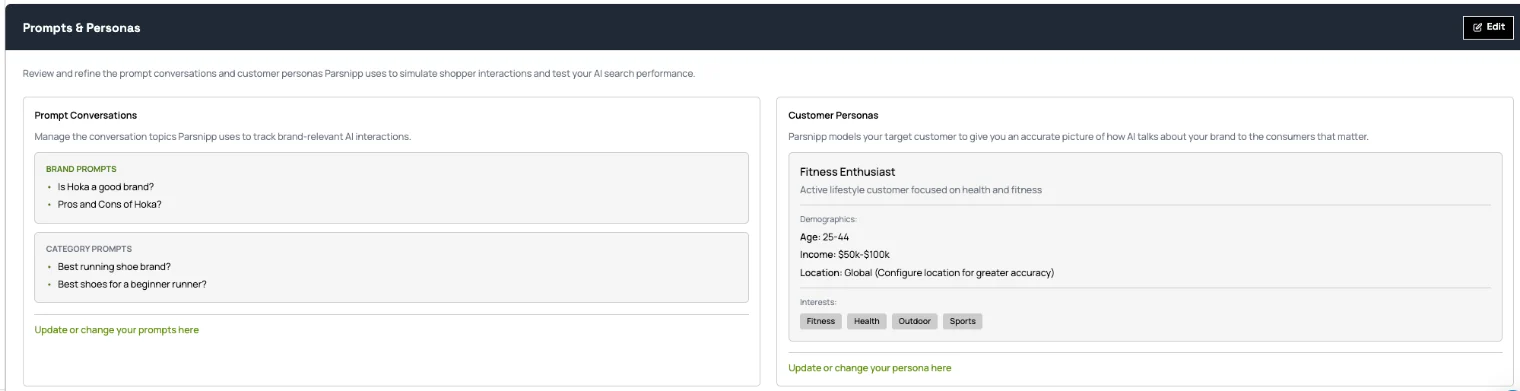Click prompt 'Is Hoka a good brand?'
Viewport: 1520px width, 391px height.
click(x=106, y=187)
